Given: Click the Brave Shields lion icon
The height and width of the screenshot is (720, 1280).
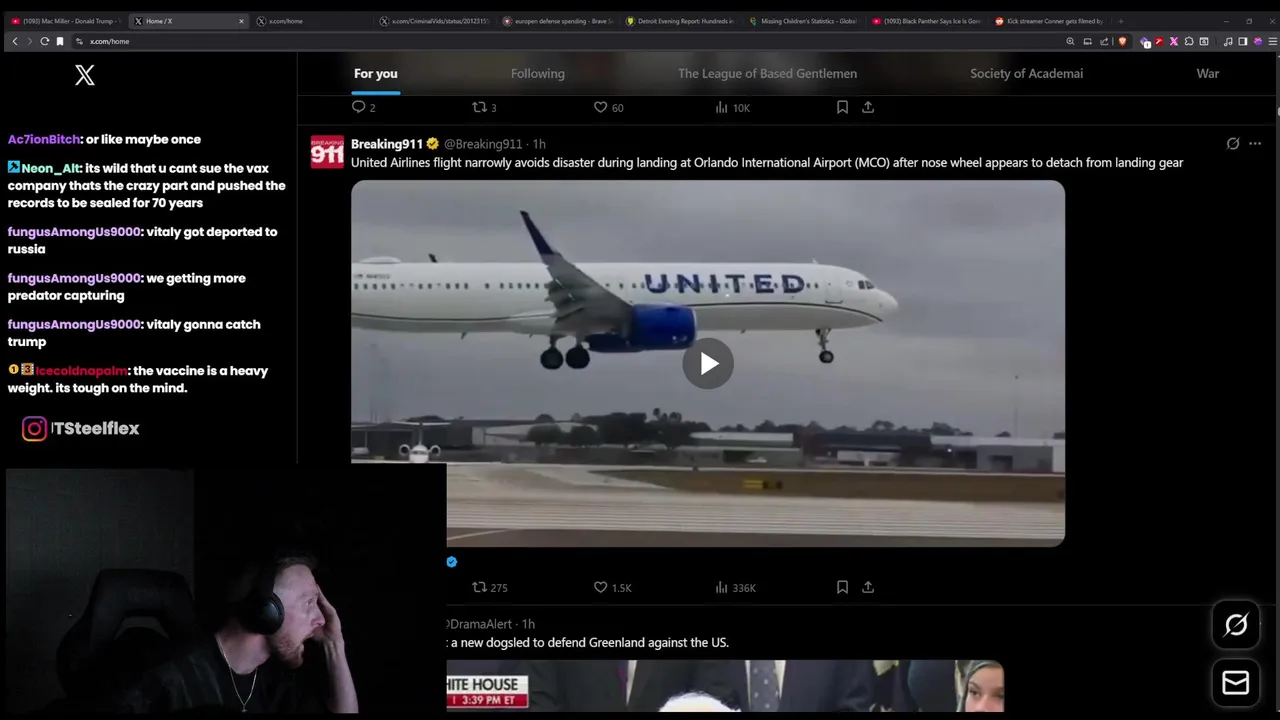Looking at the screenshot, I should click(x=1122, y=41).
